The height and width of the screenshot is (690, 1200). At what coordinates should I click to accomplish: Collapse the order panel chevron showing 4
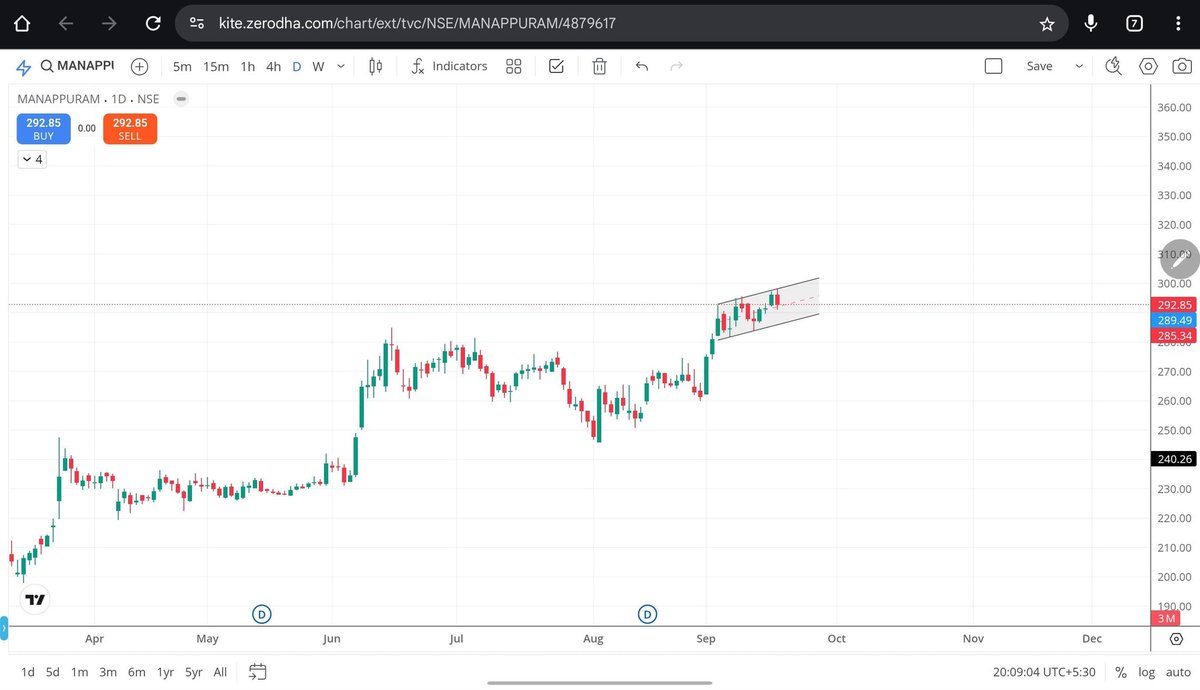click(32, 158)
